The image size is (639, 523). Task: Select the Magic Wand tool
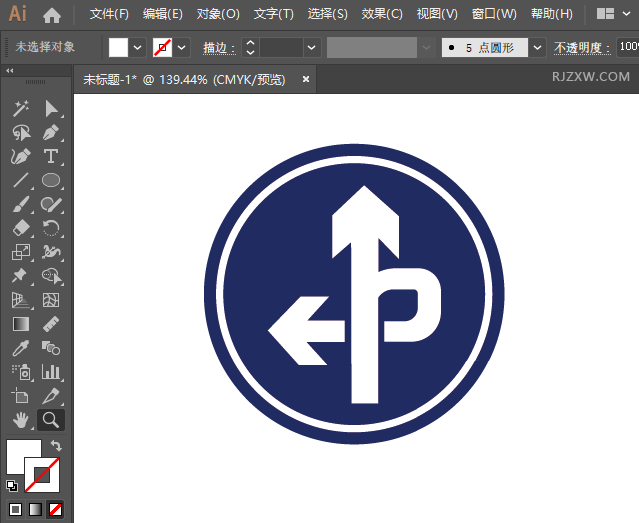[20, 109]
